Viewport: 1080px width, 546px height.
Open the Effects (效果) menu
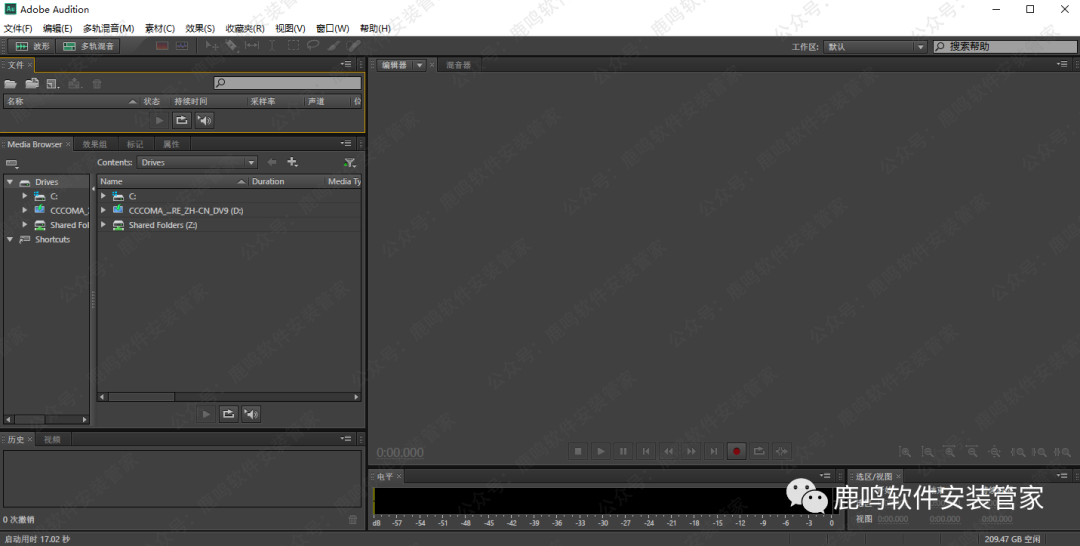click(200, 28)
